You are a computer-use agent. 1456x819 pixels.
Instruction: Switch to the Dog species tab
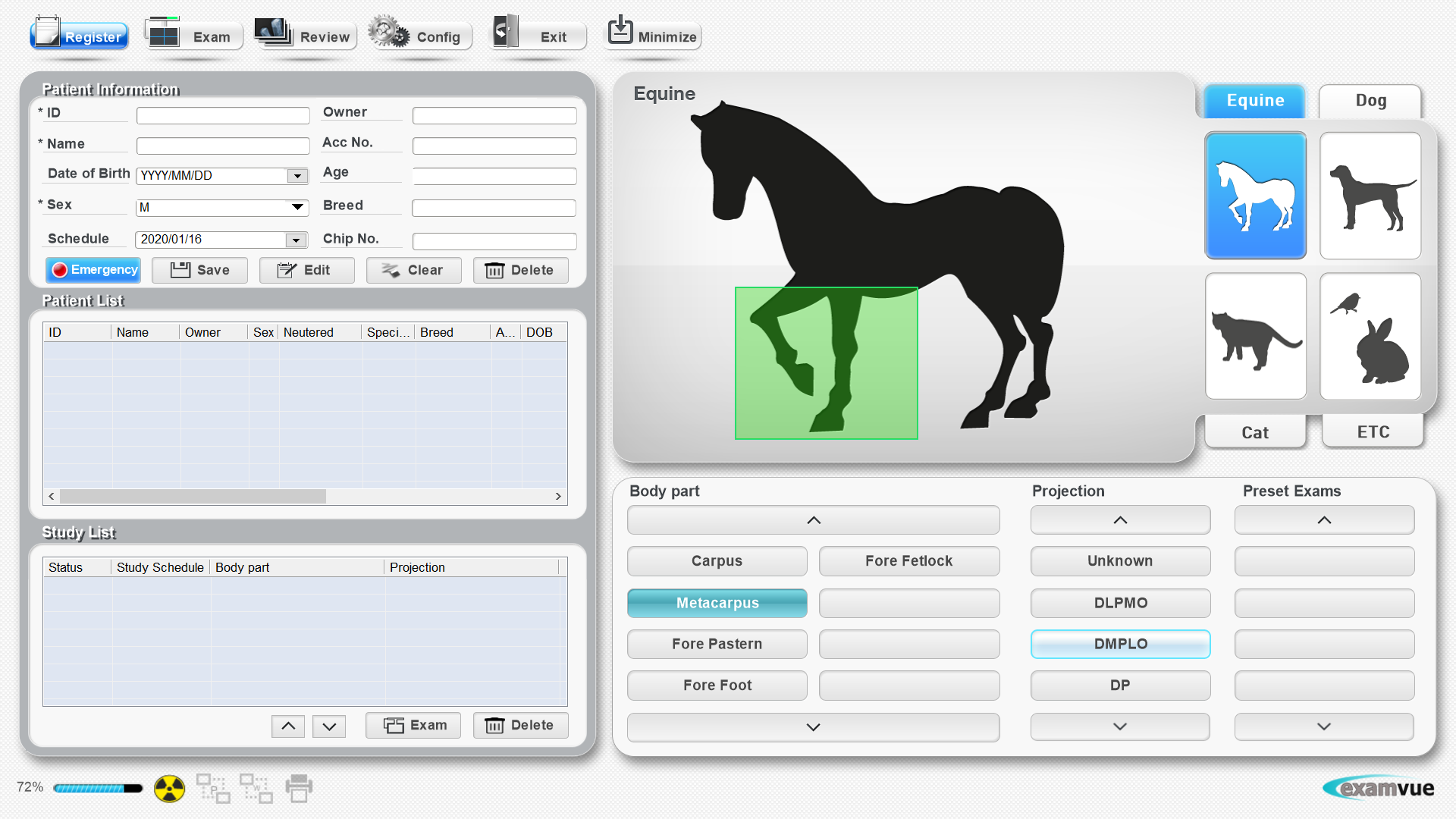[x=1370, y=101]
